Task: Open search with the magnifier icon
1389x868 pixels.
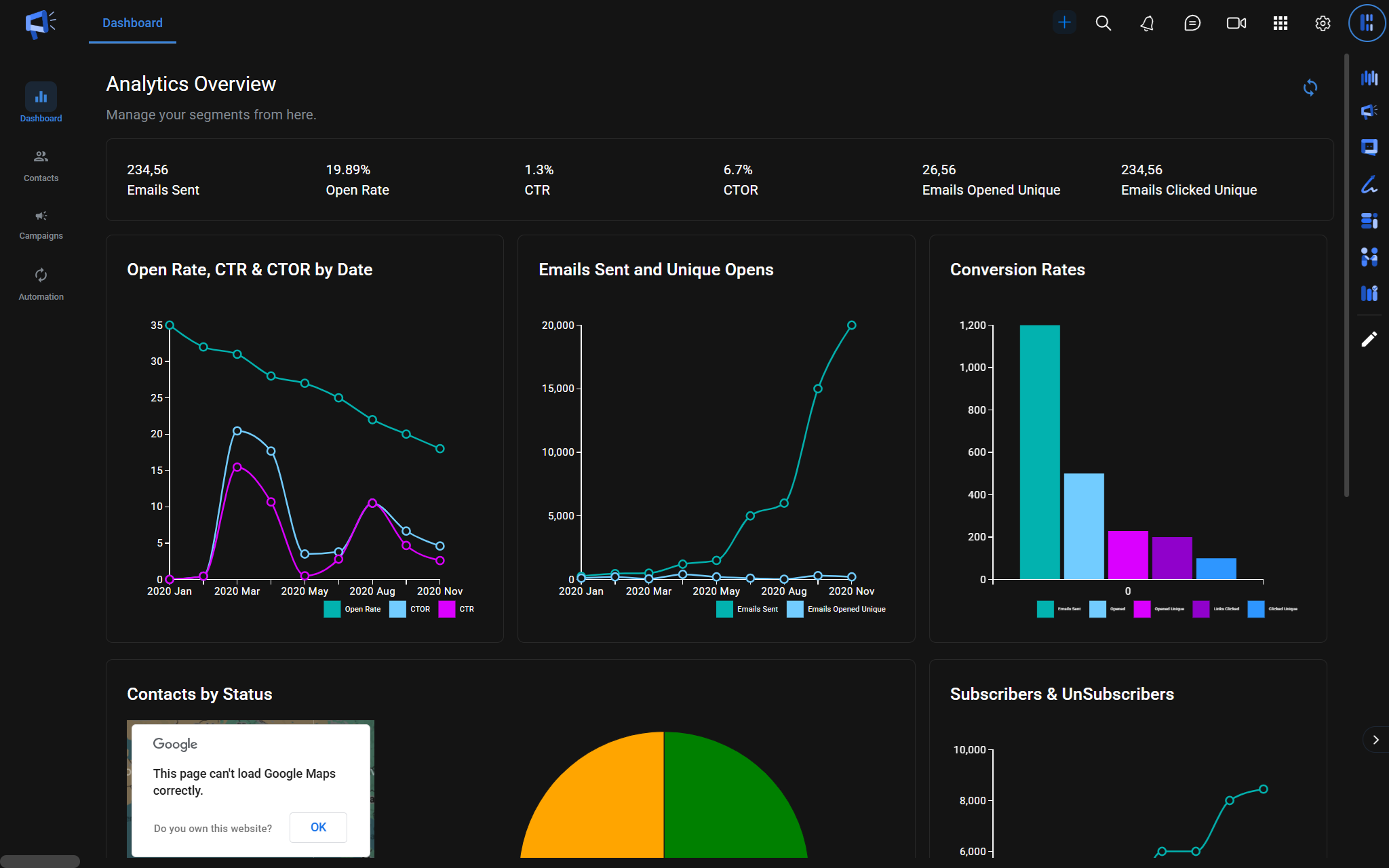Action: point(1103,23)
